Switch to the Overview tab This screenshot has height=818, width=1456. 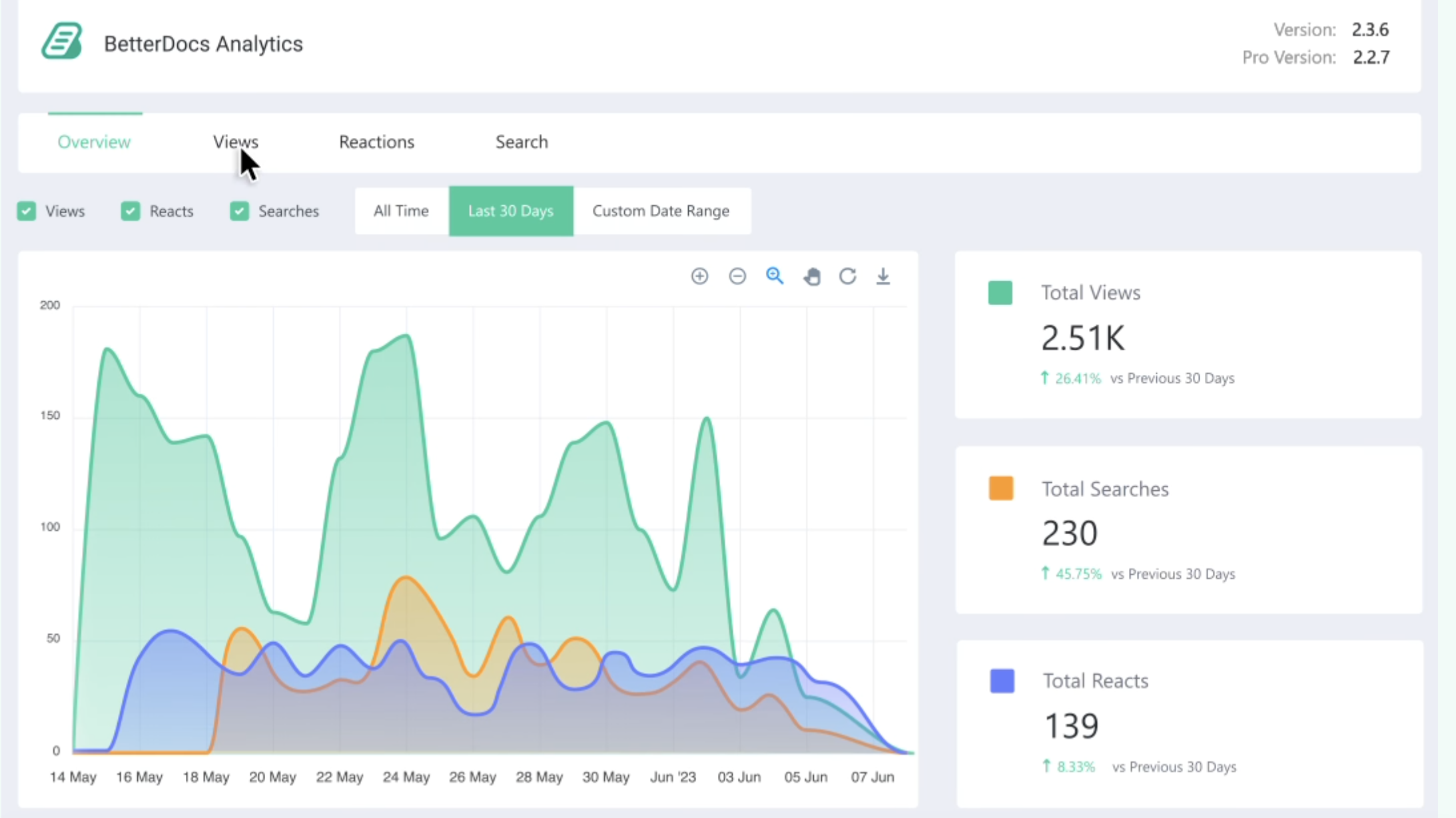(x=94, y=142)
